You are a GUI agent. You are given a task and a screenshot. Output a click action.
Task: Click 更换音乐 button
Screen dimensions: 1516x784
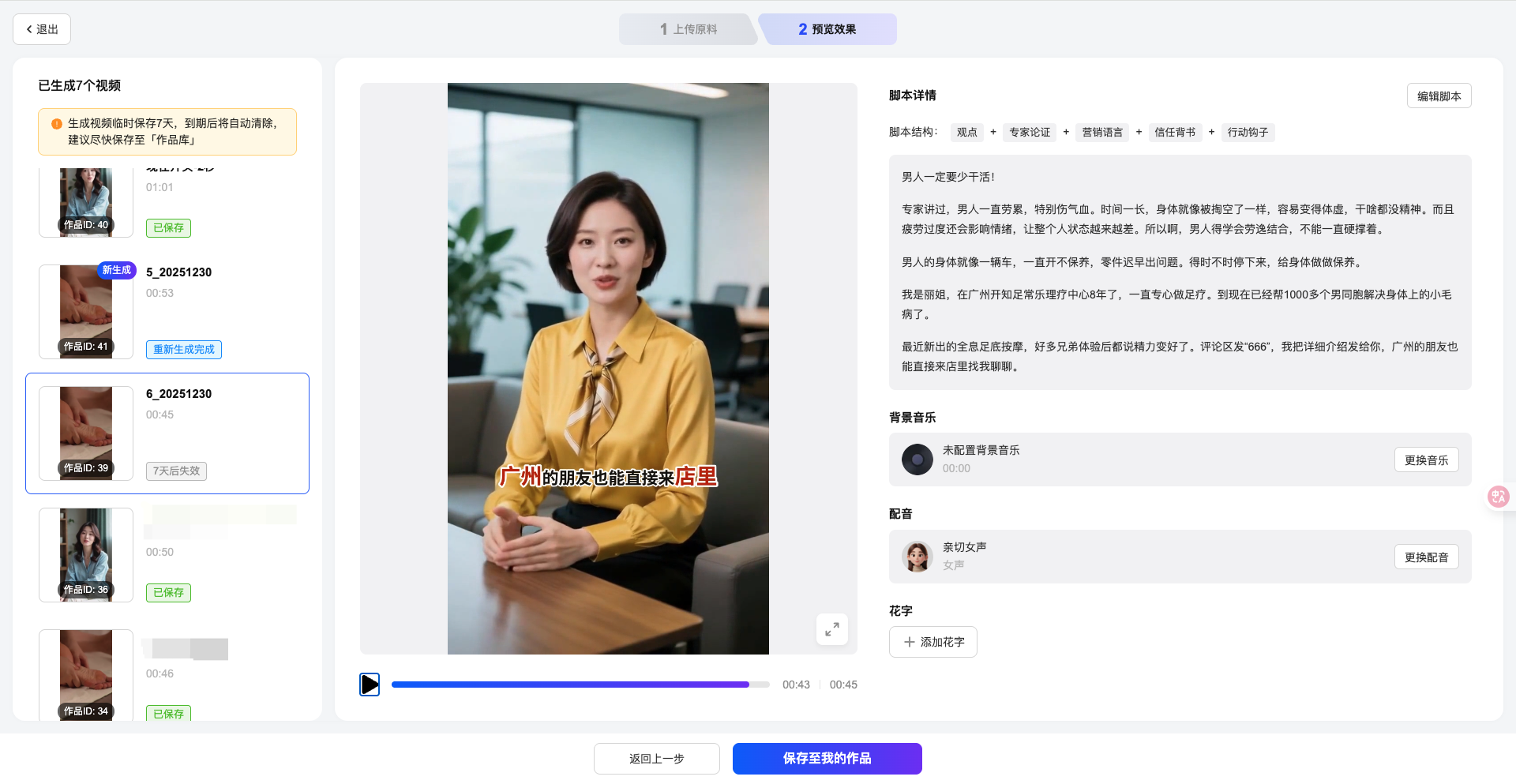click(x=1426, y=460)
